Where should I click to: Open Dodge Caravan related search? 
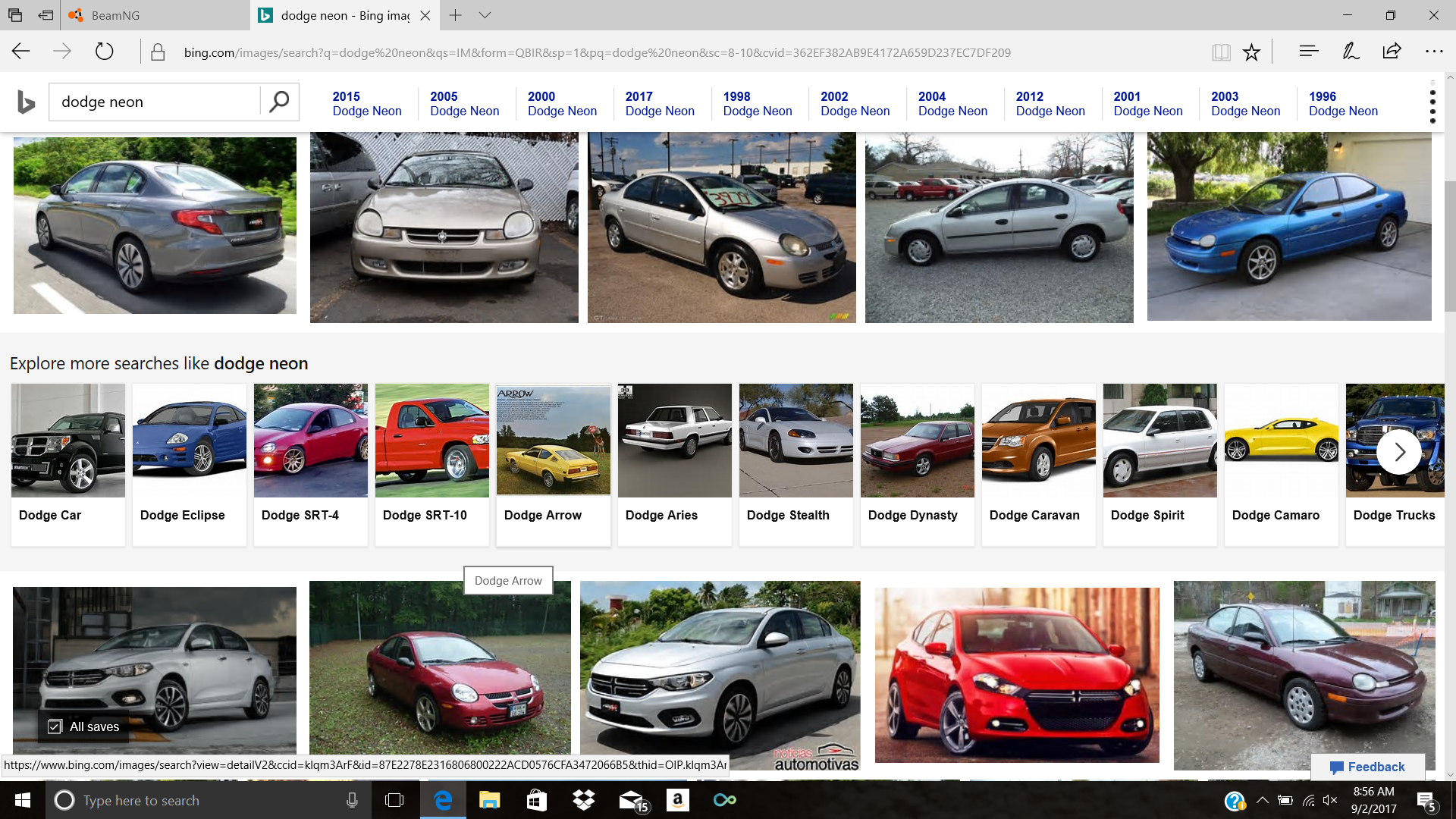click(x=1039, y=464)
